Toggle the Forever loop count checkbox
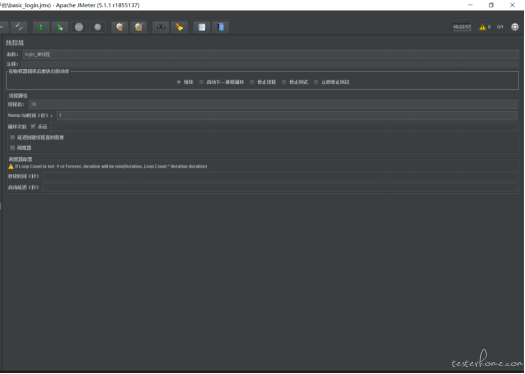Image resolution: width=525 pixels, height=374 pixels. [33, 126]
